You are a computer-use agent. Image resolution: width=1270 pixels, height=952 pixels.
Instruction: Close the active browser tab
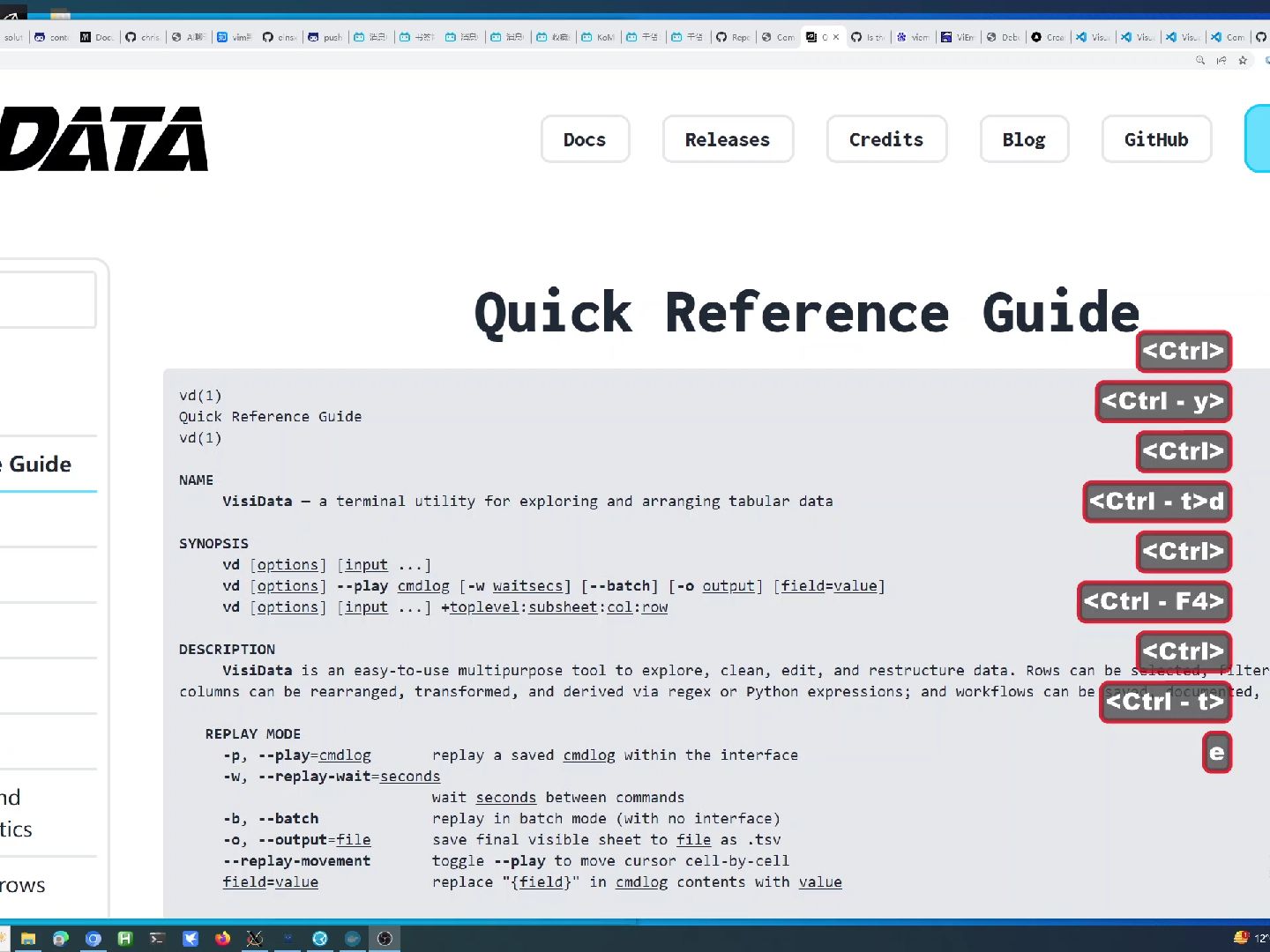(x=836, y=37)
